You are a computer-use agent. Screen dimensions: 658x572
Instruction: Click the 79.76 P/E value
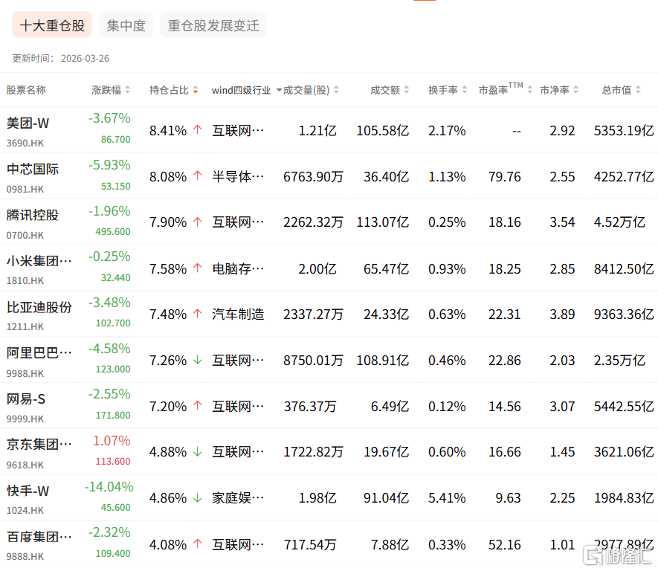(504, 177)
